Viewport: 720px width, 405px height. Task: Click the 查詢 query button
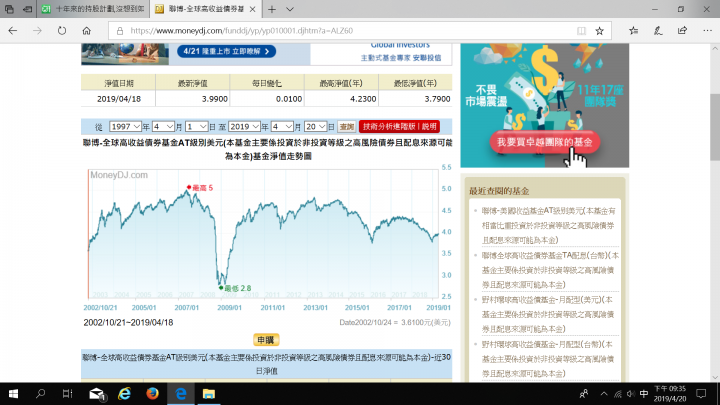coord(347,126)
